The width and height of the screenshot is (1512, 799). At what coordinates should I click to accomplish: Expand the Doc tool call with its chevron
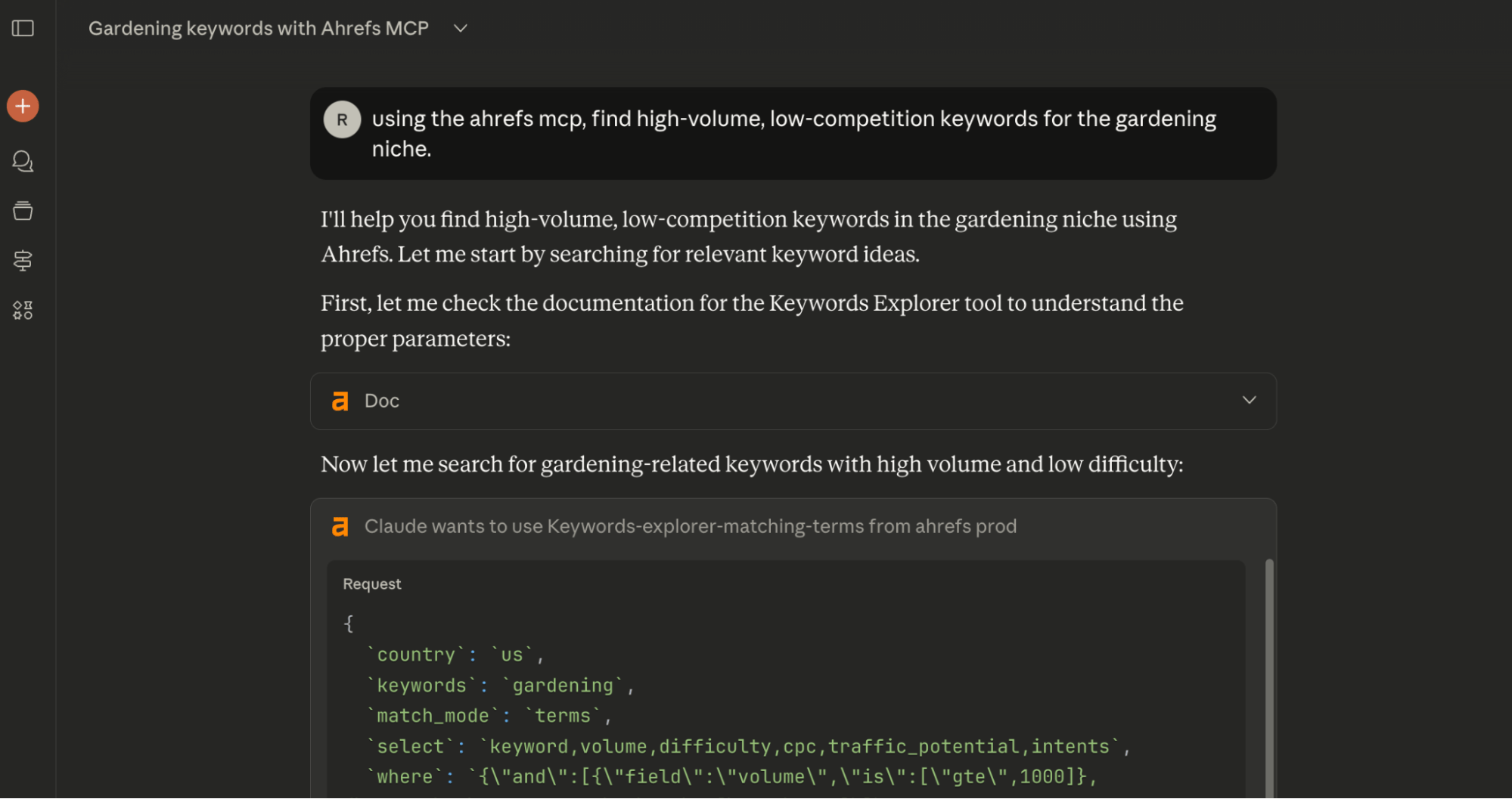coord(1249,400)
